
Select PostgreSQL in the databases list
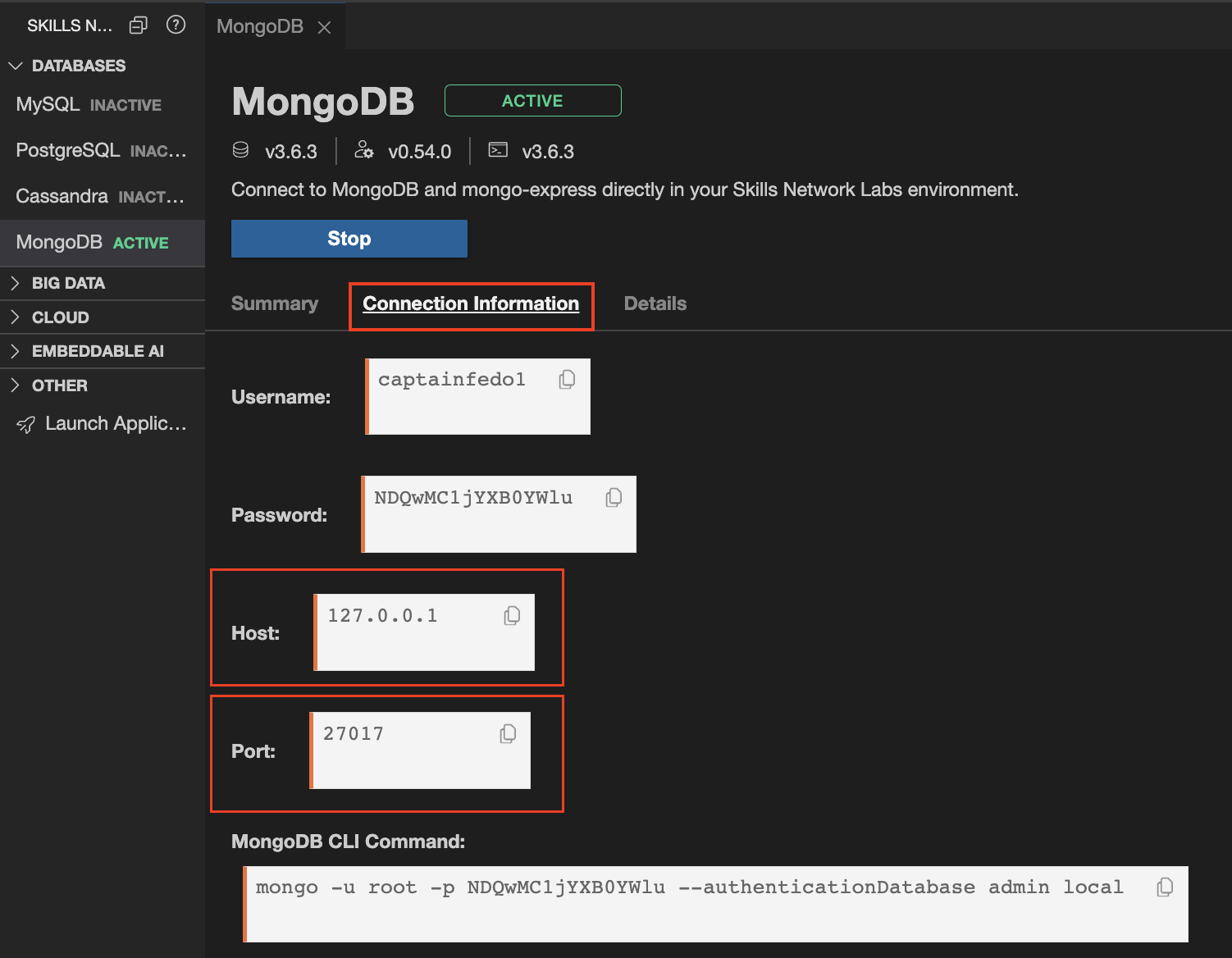(103, 150)
